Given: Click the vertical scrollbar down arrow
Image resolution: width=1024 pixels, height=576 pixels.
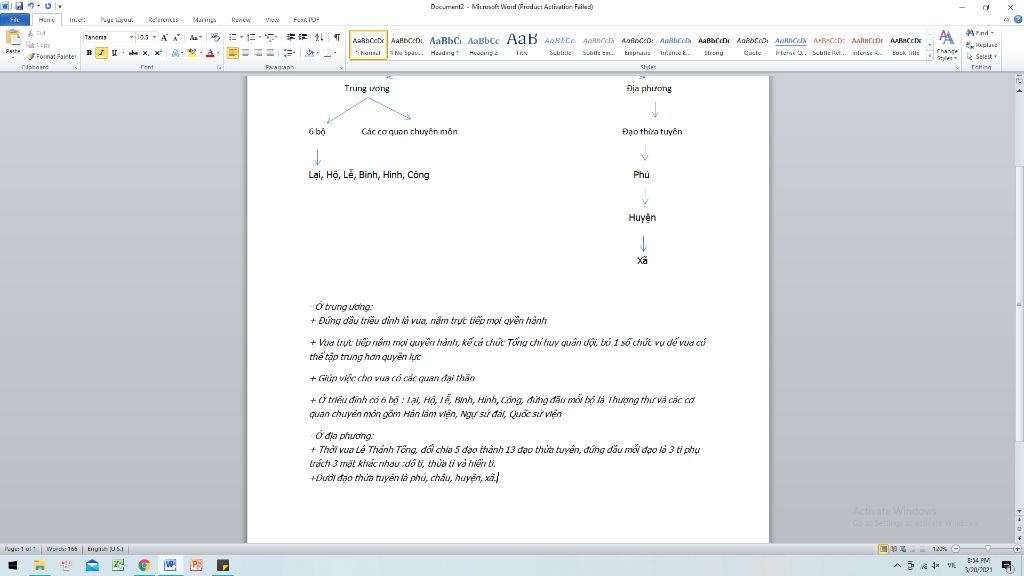Looking at the screenshot, I should pyautogui.click(x=1019, y=511).
